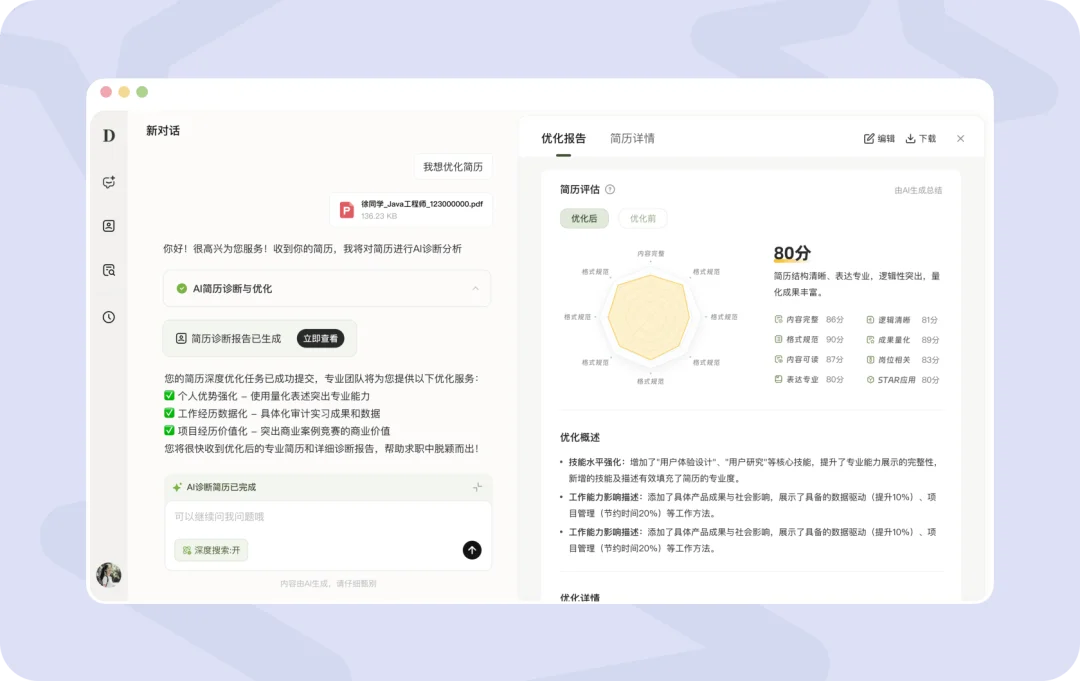Switch to the 简历详情 tab
1080x681 pixels.
[x=632, y=138]
